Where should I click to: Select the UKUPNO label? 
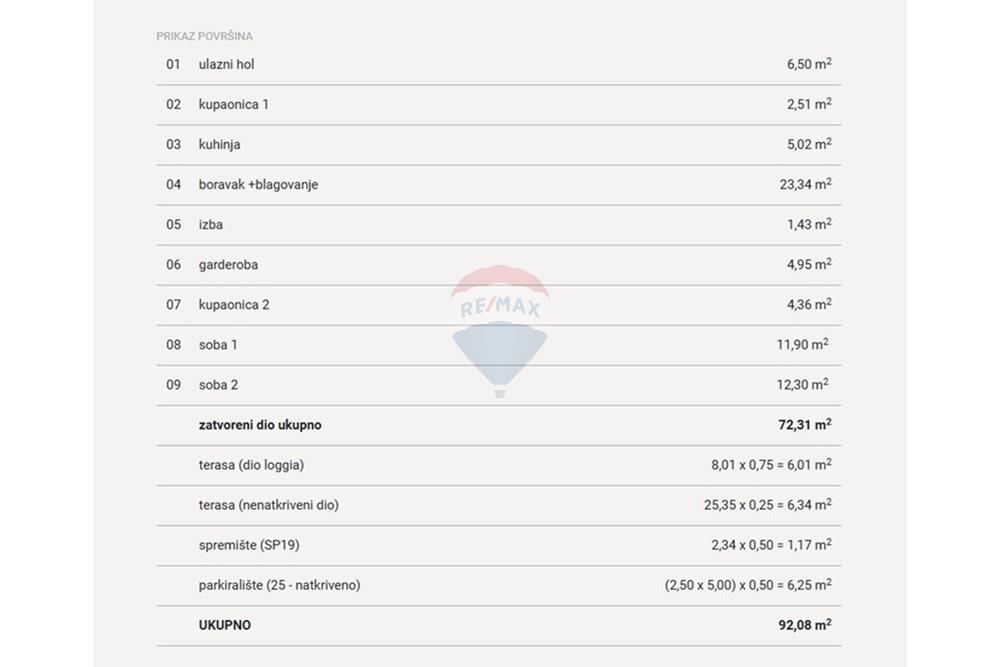(224, 626)
